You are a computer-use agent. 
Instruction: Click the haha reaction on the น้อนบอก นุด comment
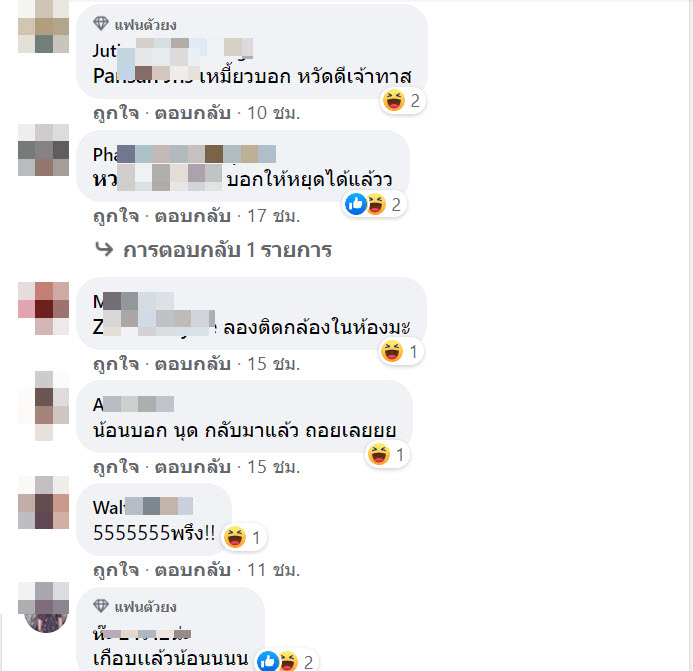(x=388, y=455)
